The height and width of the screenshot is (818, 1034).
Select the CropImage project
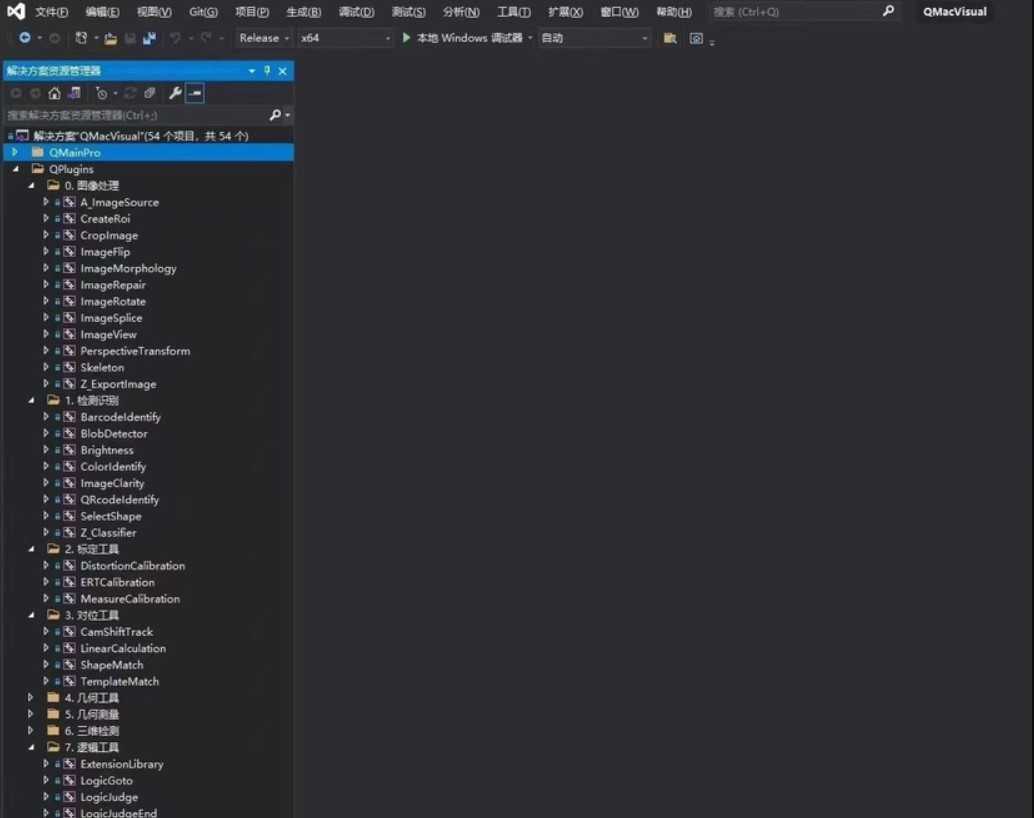109,236
